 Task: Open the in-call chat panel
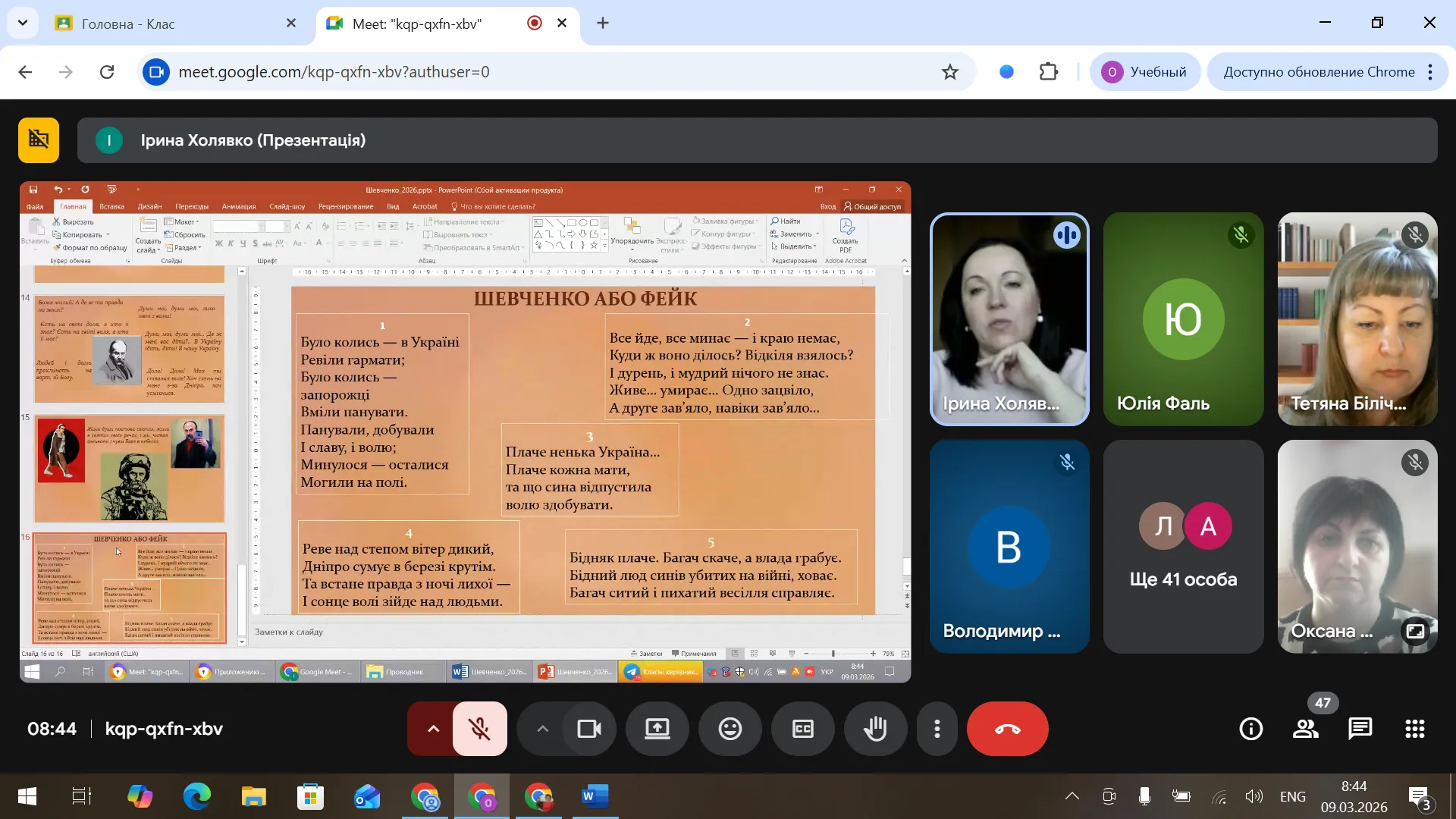coord(1360,730)
